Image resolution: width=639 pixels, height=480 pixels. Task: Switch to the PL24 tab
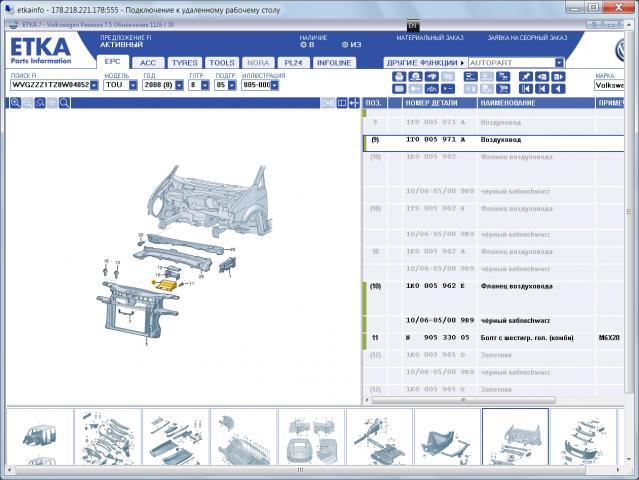click(x=293, y=63)
